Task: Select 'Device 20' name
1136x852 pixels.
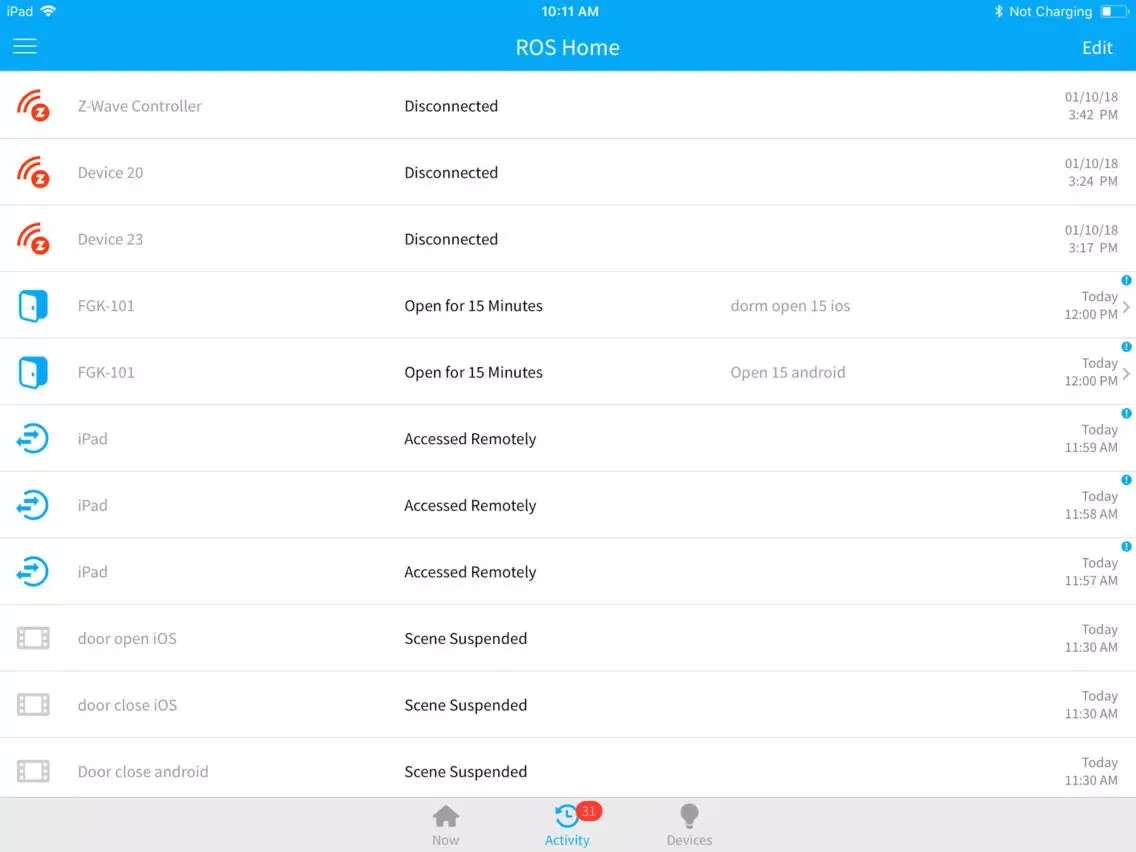Action: (110, 172)
